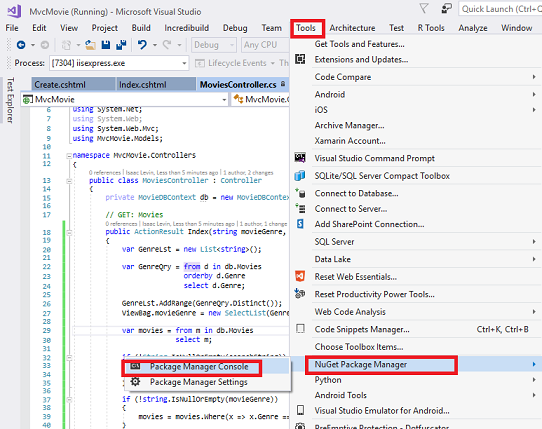Collapse the Index method outline toggle
542x429 pixels.
point(69,232)
